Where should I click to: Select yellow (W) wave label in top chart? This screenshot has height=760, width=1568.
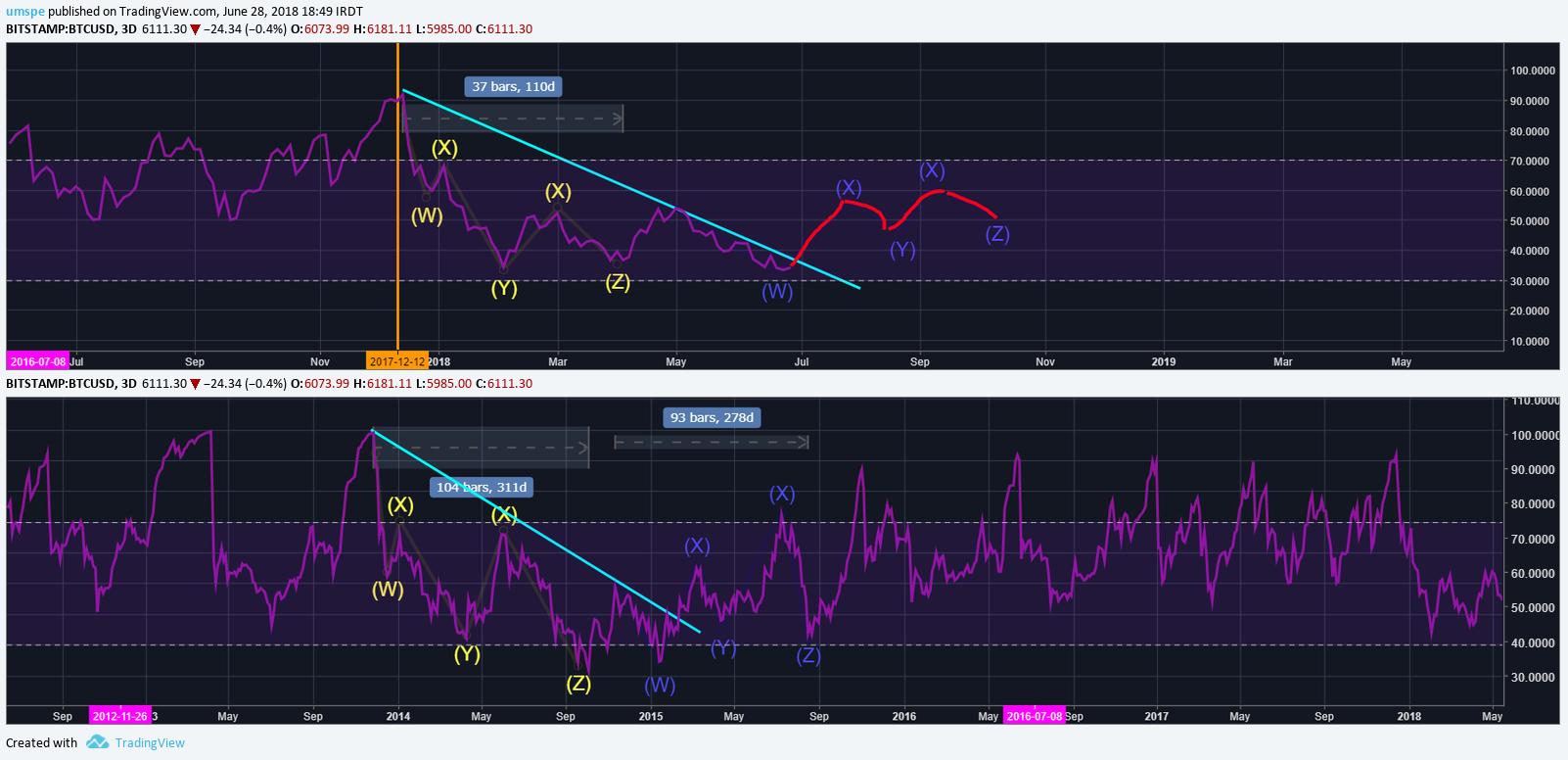(427, 215)
